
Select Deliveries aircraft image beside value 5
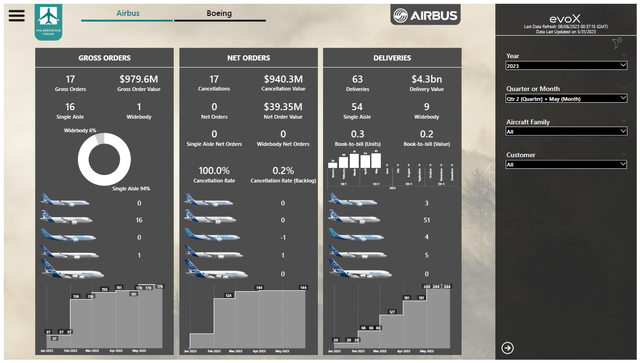point(358,252)
